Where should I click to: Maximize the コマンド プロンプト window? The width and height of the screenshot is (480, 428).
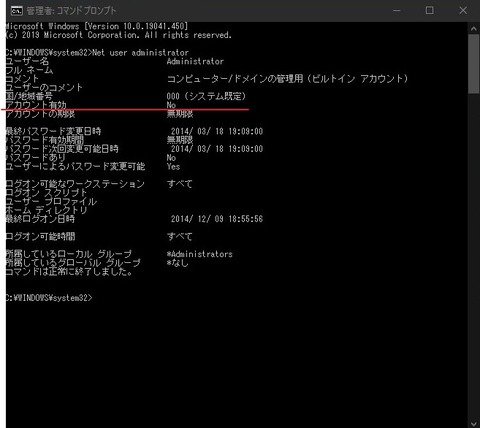tap(430, 11)
